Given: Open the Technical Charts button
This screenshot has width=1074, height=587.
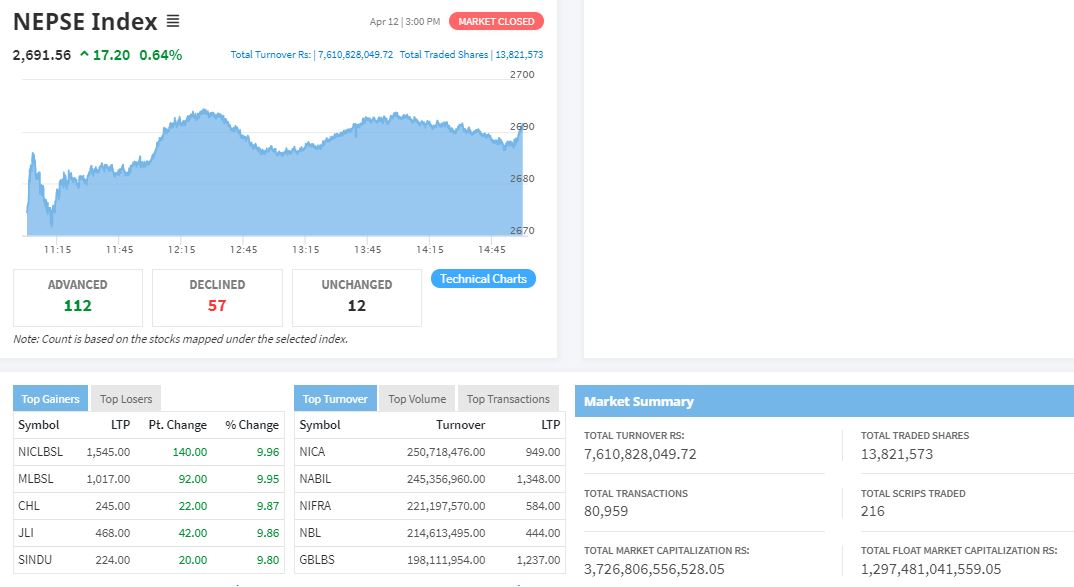Looking at the screenshot, I should [483, 279].
